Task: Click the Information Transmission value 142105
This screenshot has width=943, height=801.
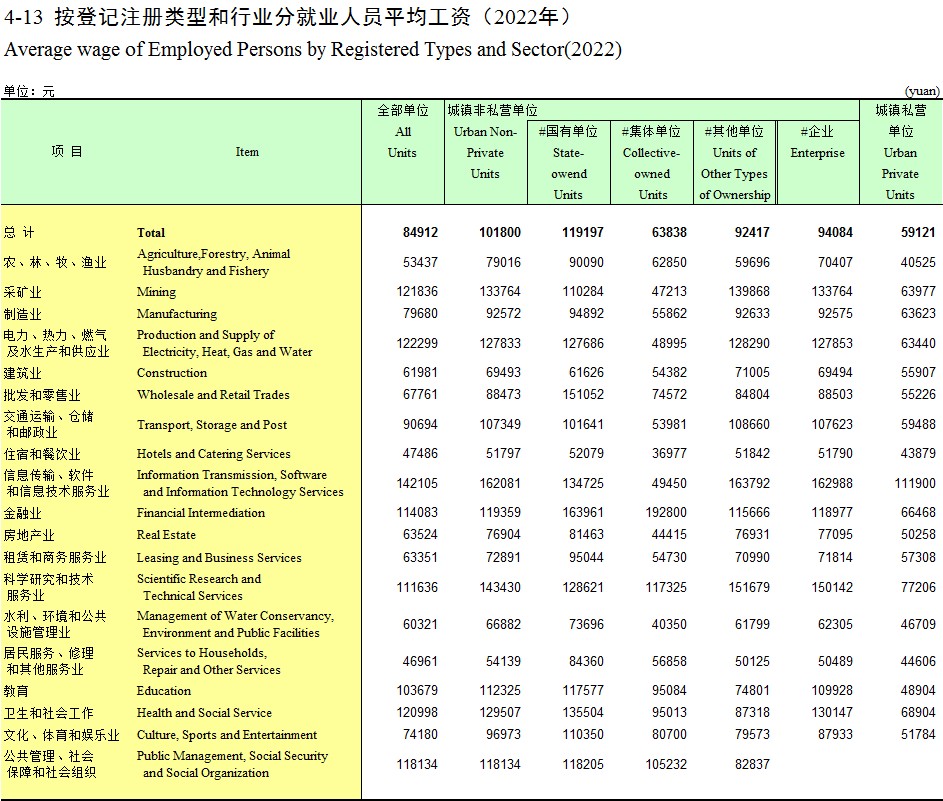Action: point(417,483)
